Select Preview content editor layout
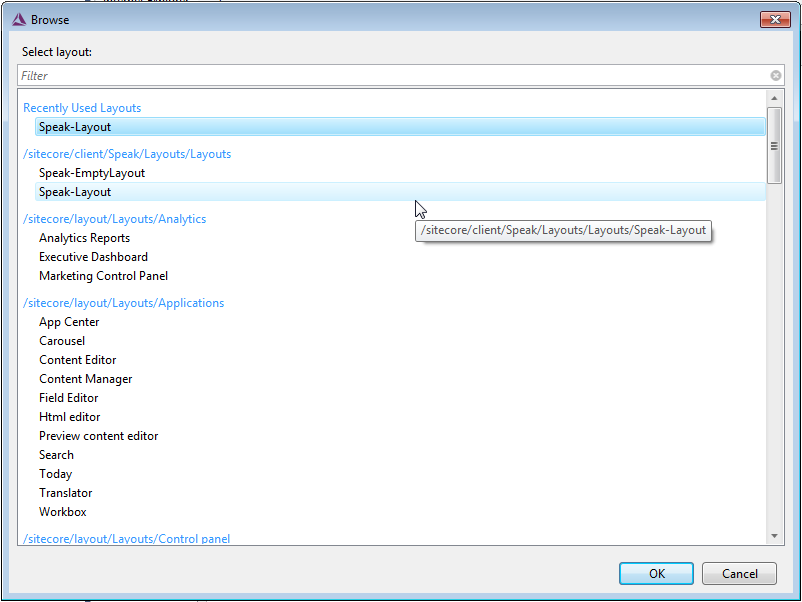 400,436
